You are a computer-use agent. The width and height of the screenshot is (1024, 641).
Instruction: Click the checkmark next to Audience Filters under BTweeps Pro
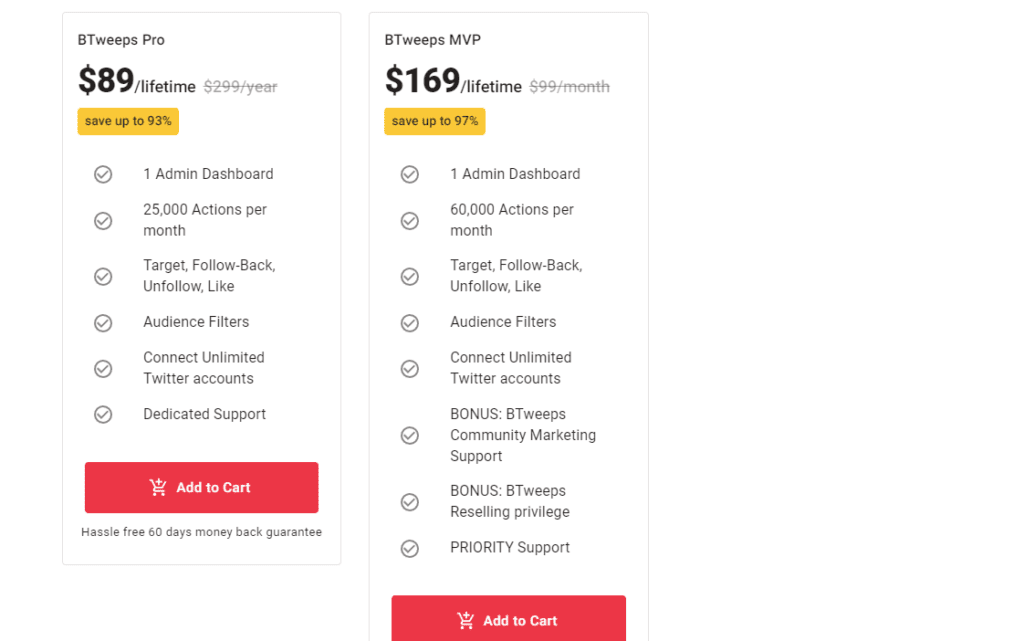(103, 322)
